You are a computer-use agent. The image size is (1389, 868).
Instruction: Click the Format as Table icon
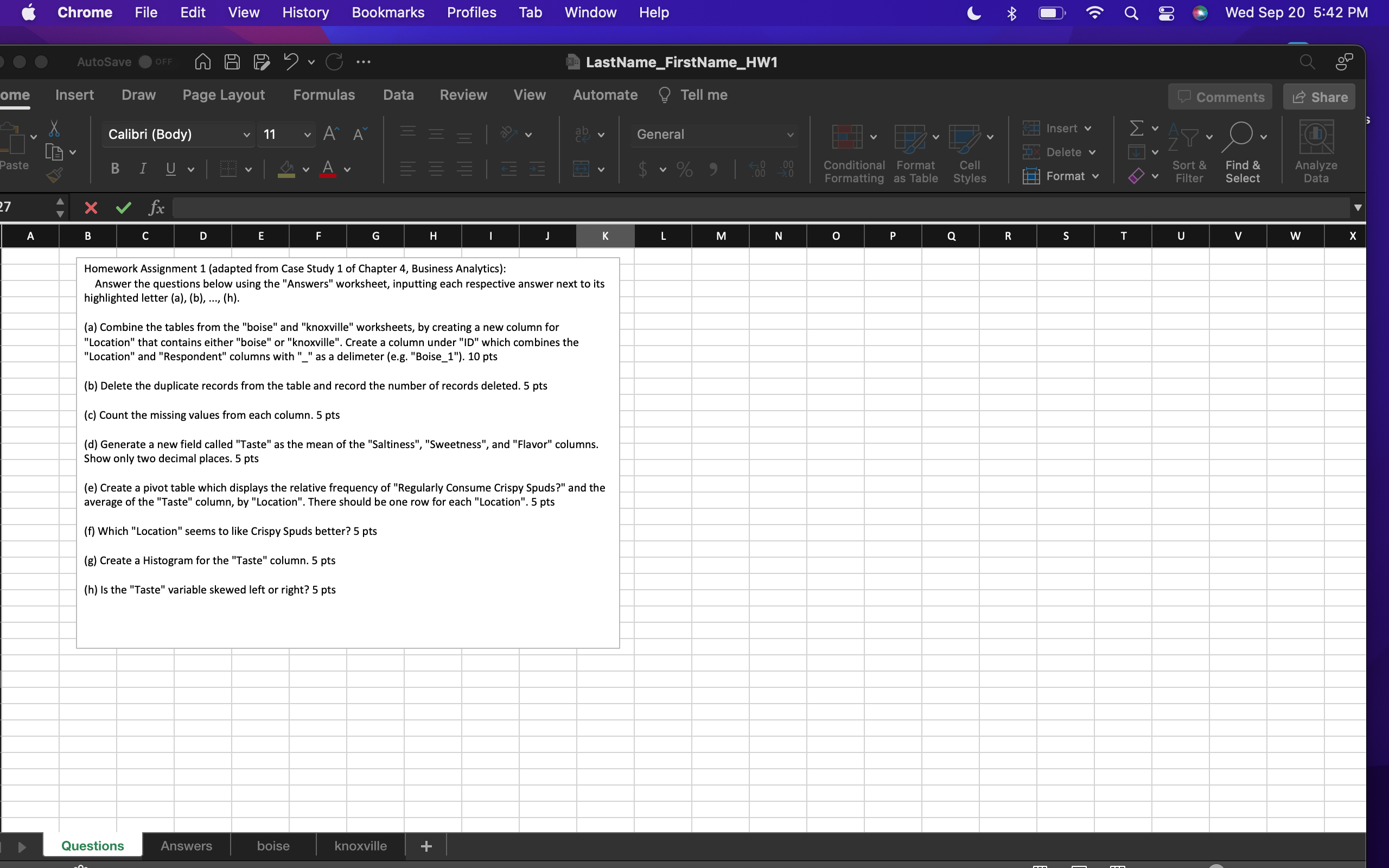910,138
